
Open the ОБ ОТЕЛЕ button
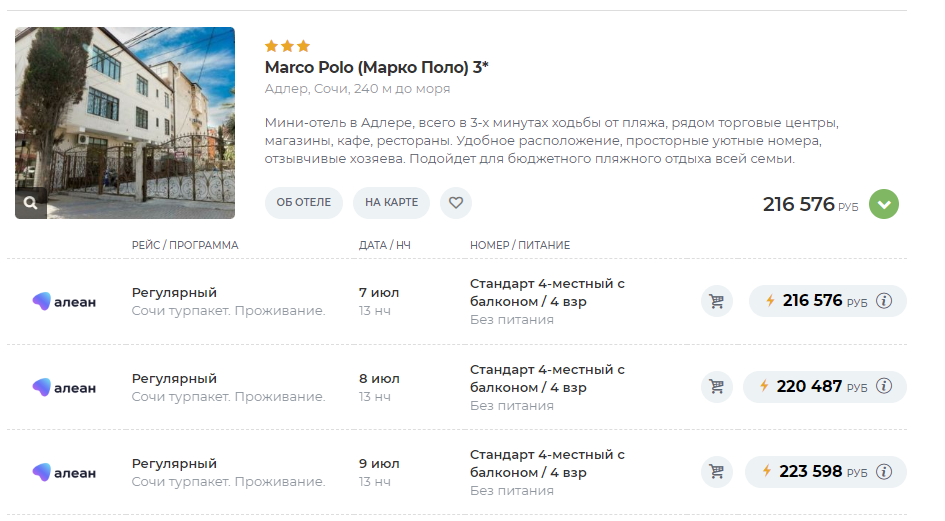[304, 203]
